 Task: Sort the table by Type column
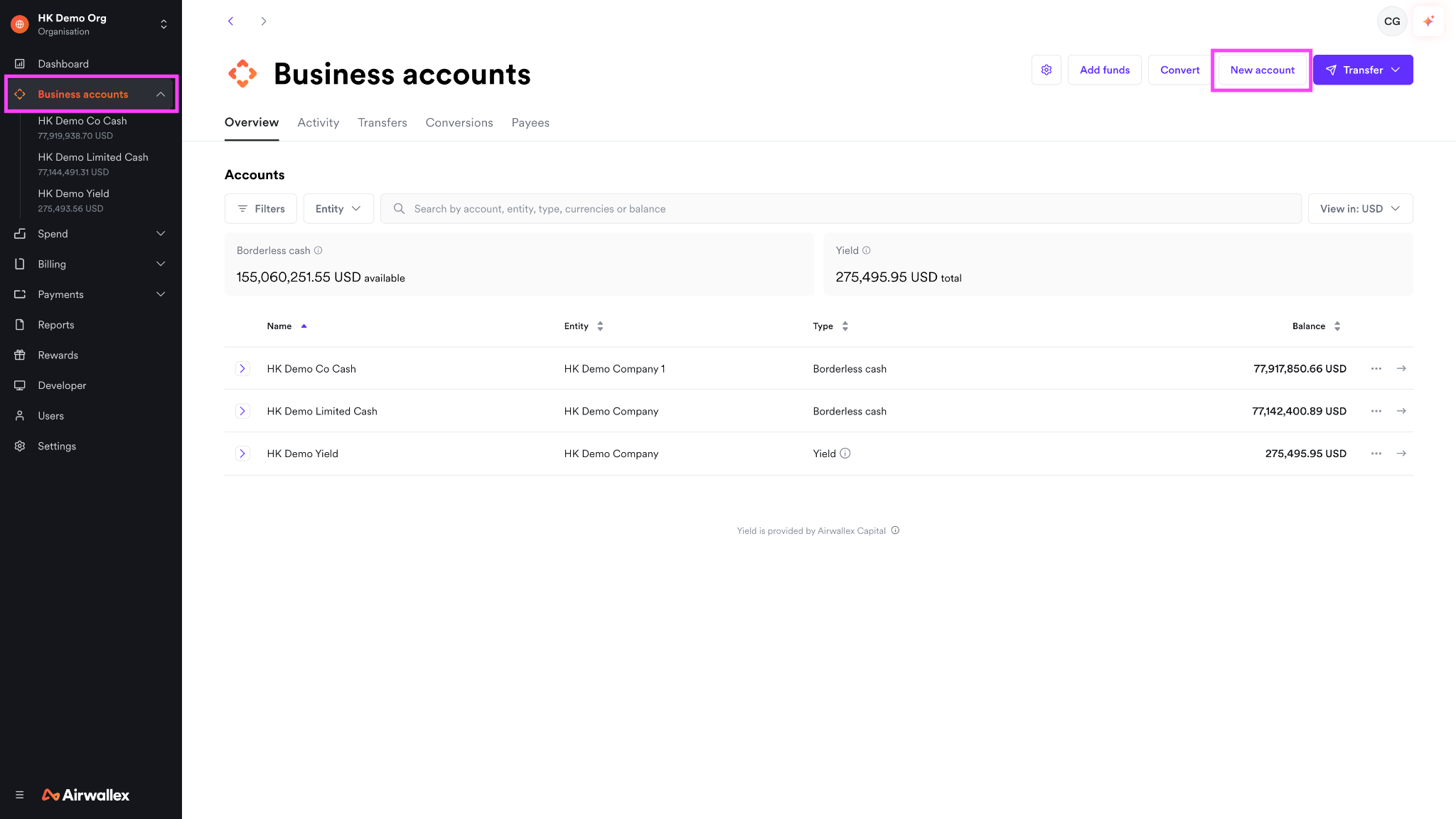pos(831,326)
